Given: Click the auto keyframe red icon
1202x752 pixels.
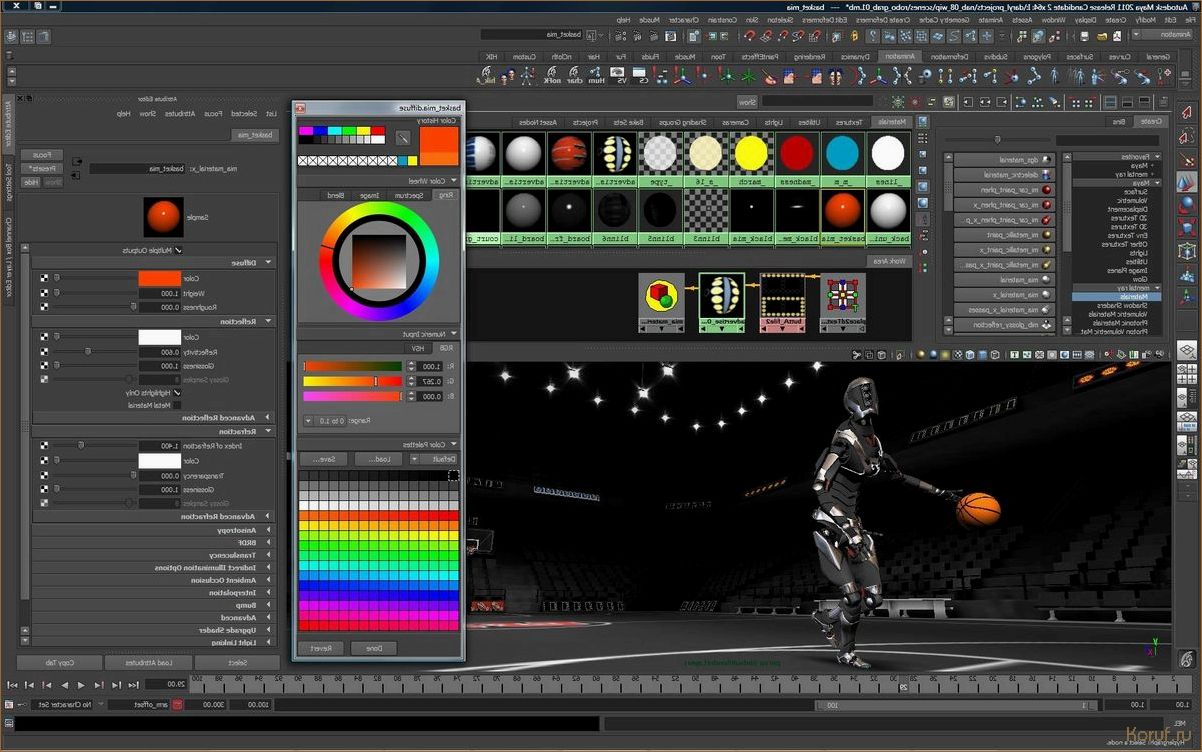Looking at the screenshot, I should 177,705.
